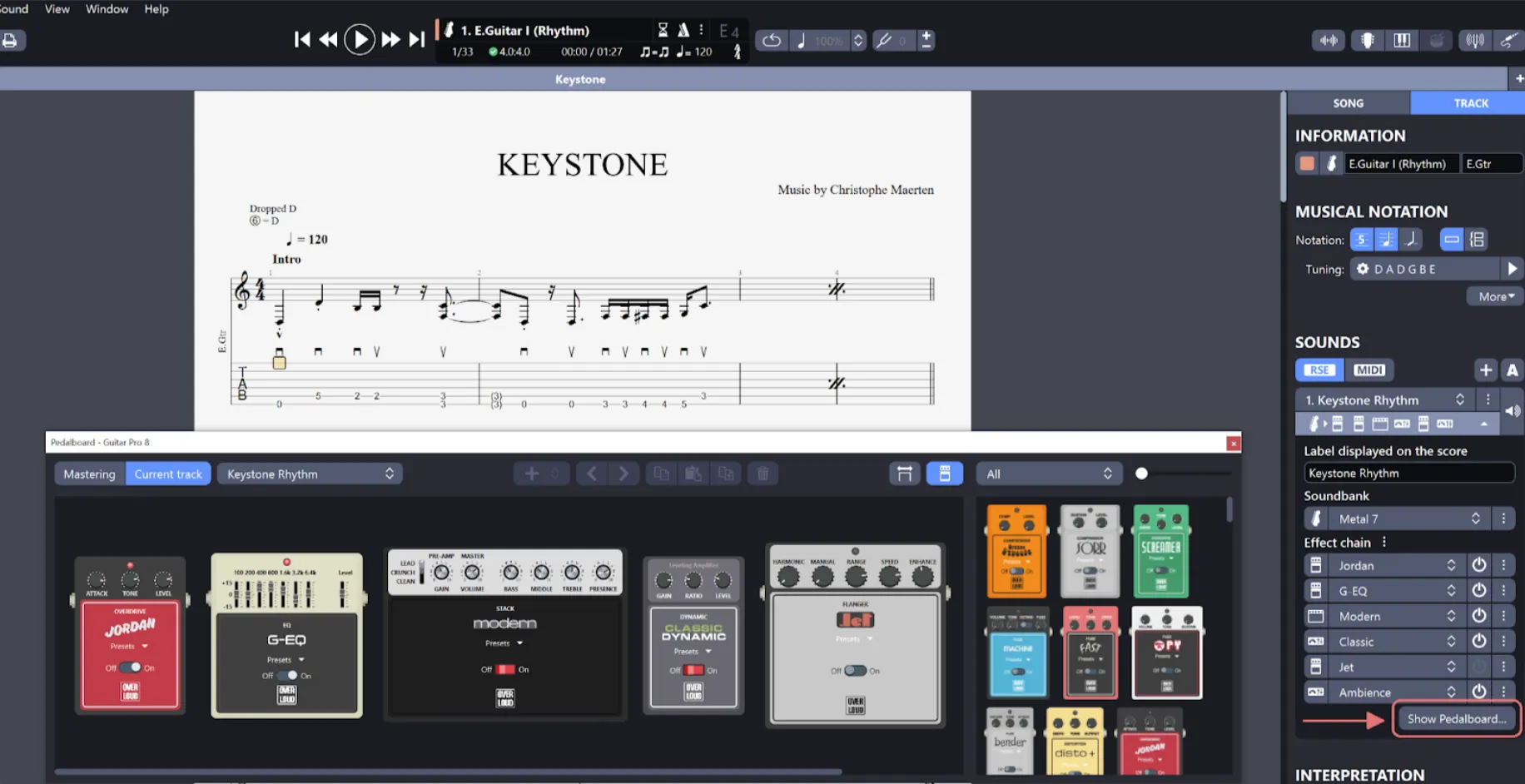Open the Effect chain options menu

pyautogui.click(x=1384, y=542)
